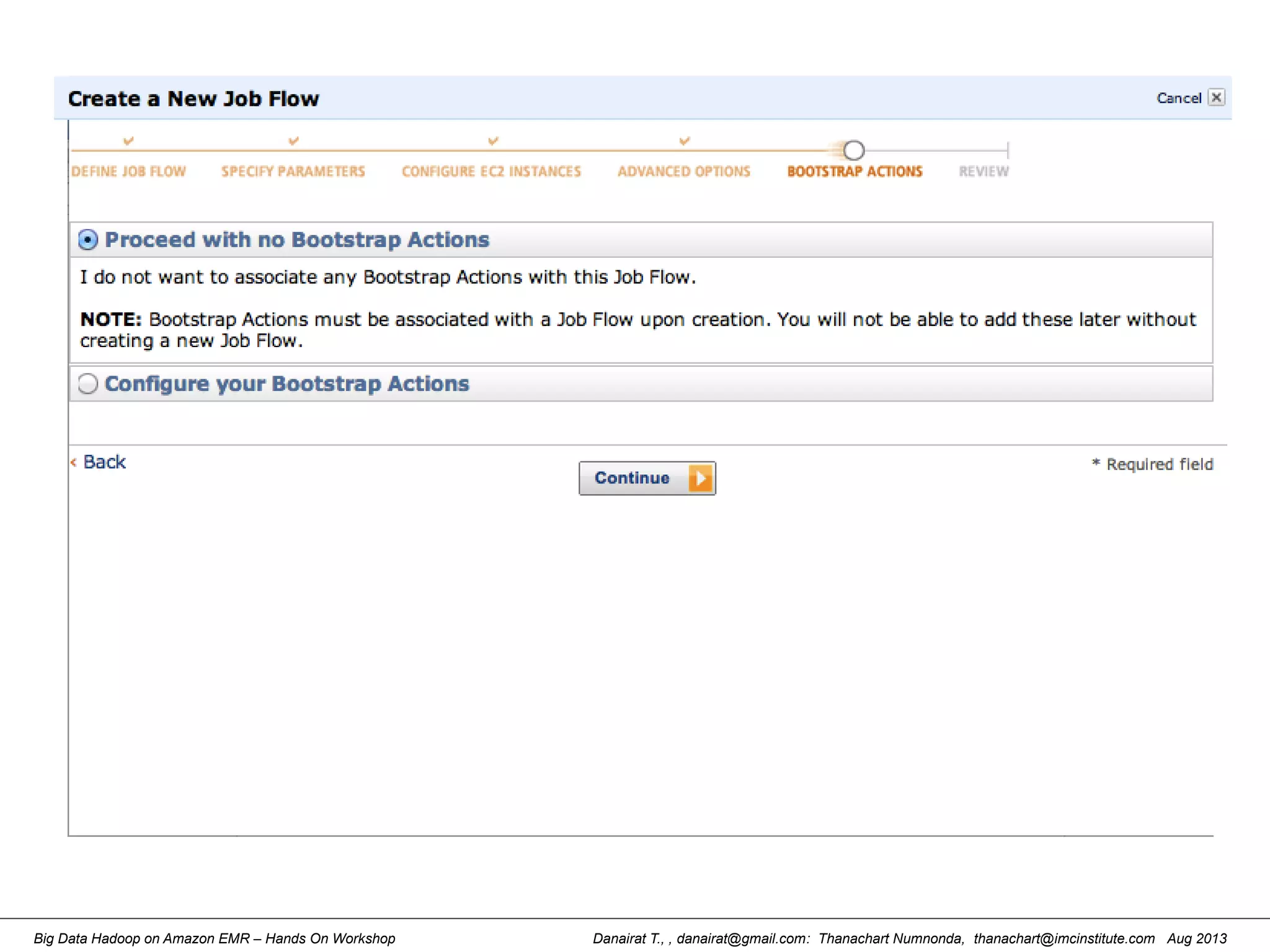
Task: Open the Specify Parameters step
Action: [x=293, y=171]
